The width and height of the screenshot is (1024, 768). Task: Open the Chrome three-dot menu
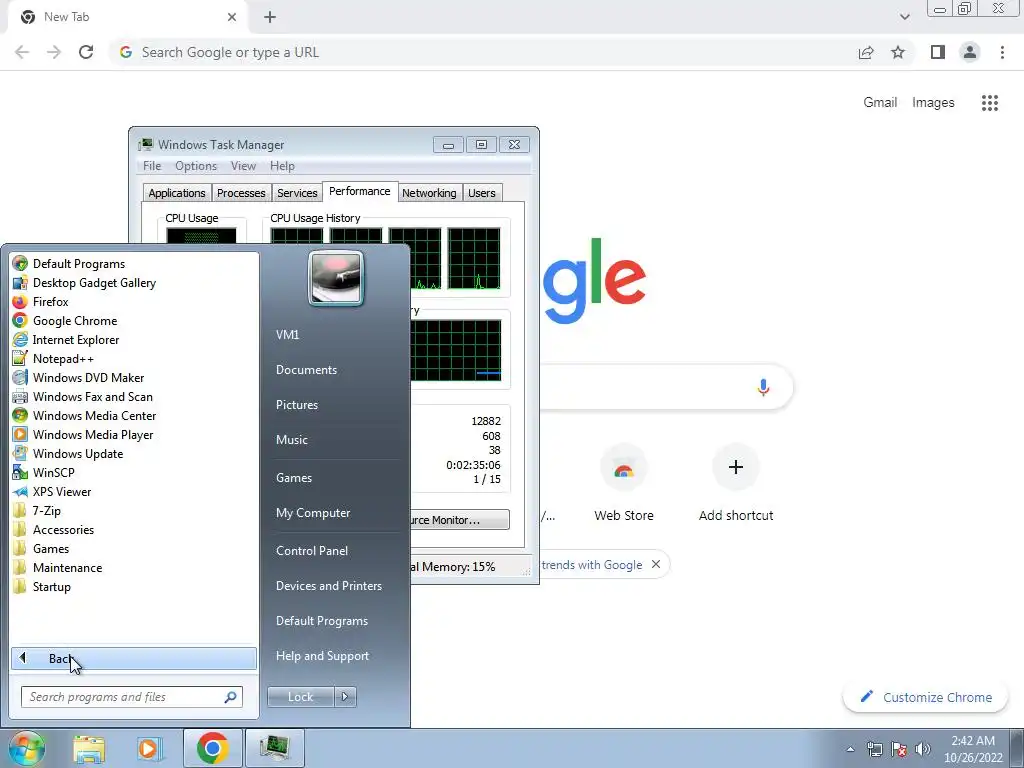[x=1002, y=52]
